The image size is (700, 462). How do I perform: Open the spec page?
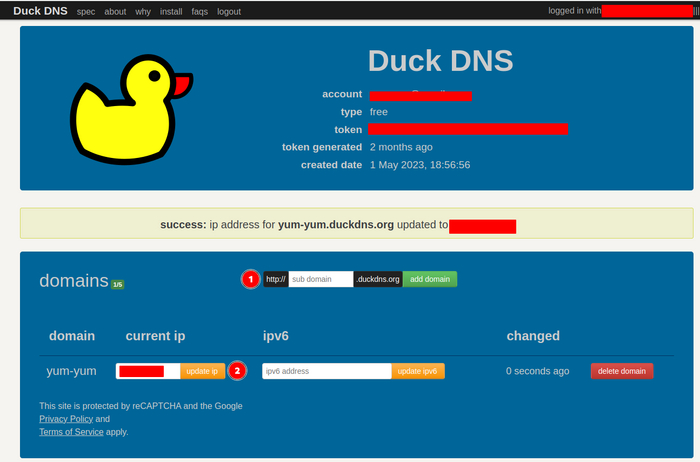click(x=86, y=12)
